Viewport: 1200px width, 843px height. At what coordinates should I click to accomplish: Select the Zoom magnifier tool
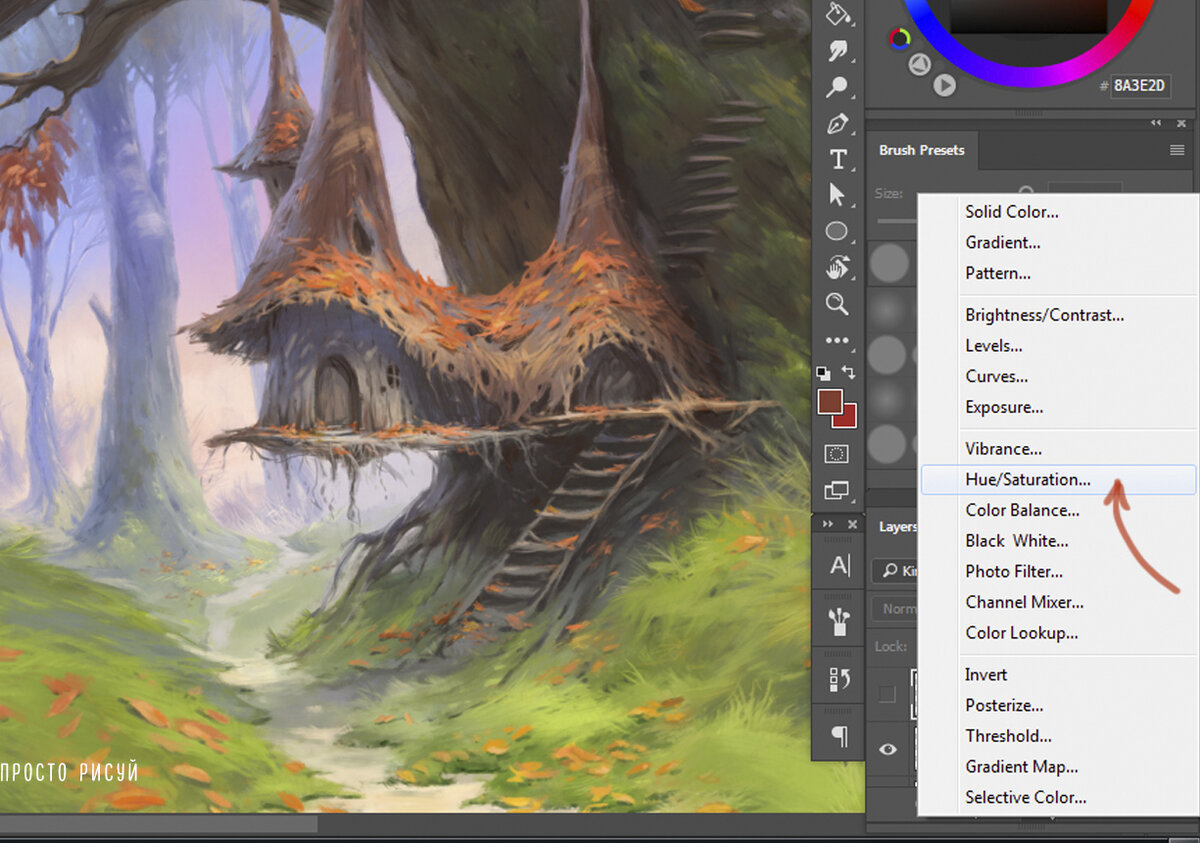coord(837,304)
